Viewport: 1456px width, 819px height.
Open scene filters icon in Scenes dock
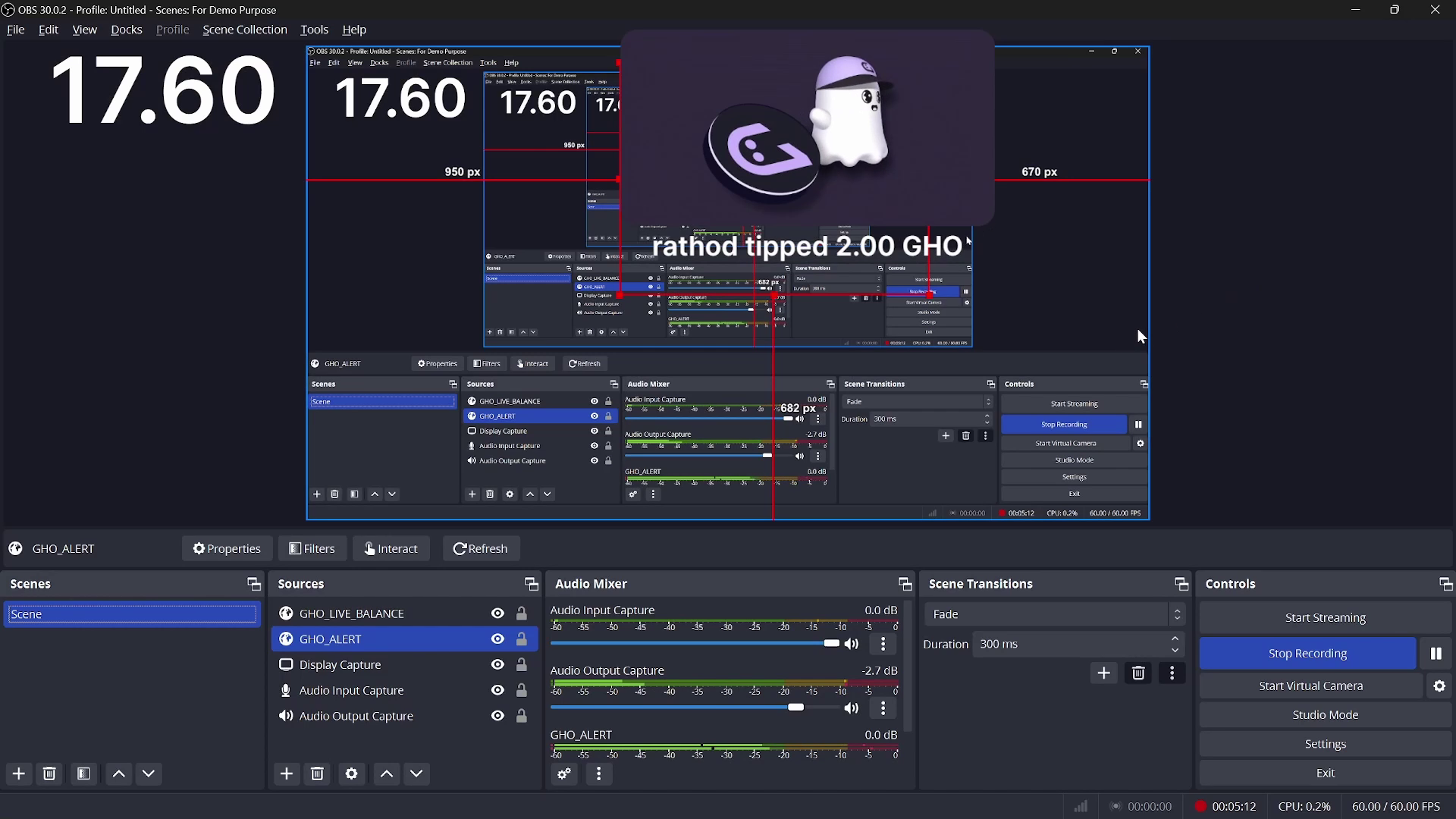click(83, 773)
